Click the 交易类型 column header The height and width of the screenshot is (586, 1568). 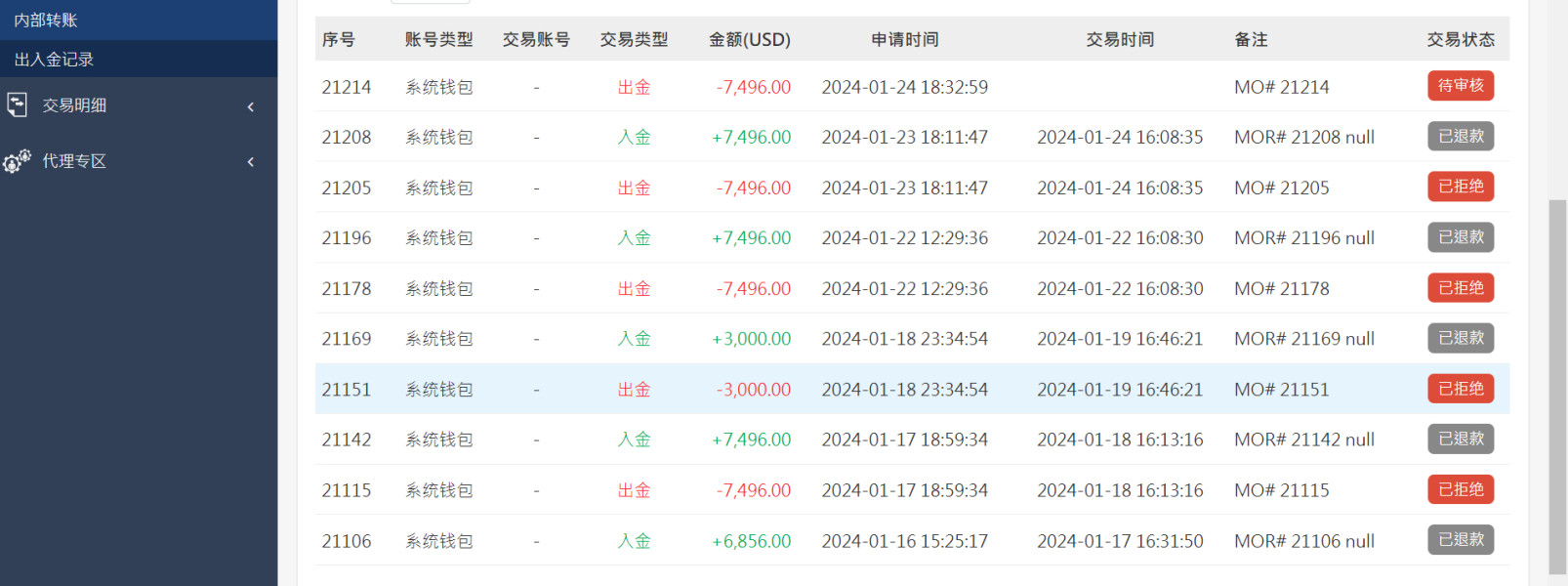click(x=634, y=40)
